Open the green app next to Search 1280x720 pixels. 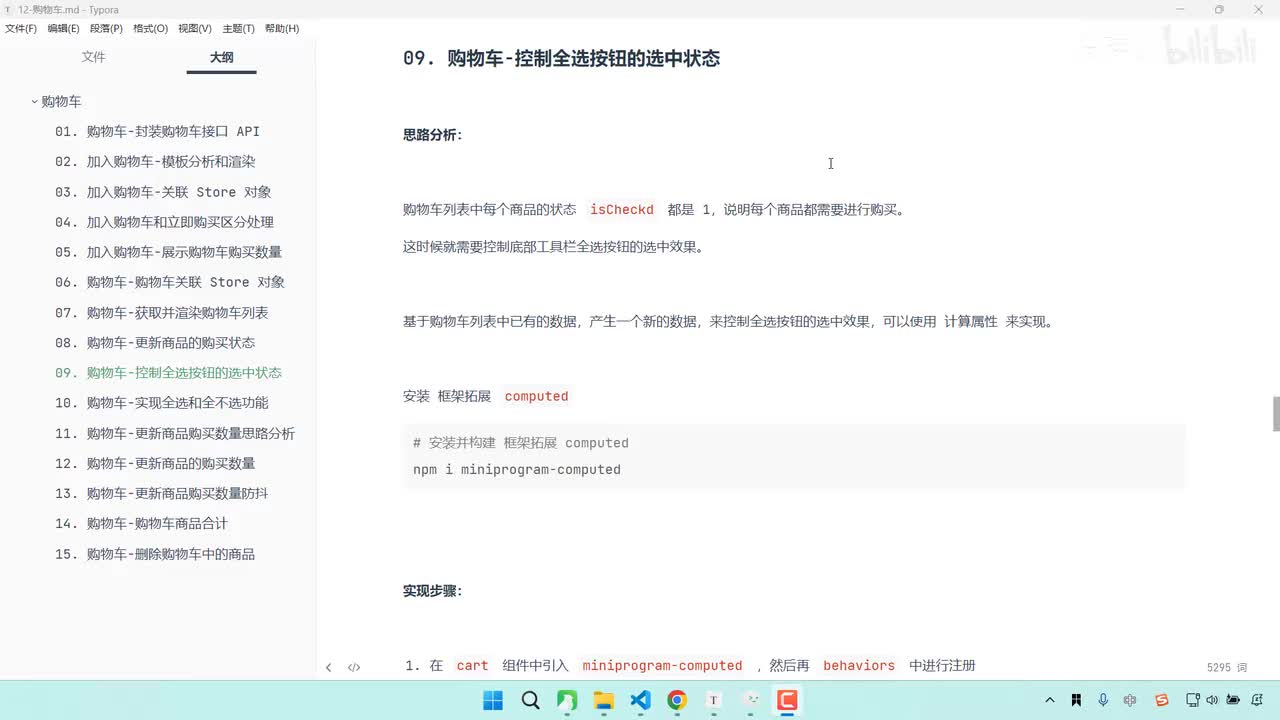(x=567, y=700)
